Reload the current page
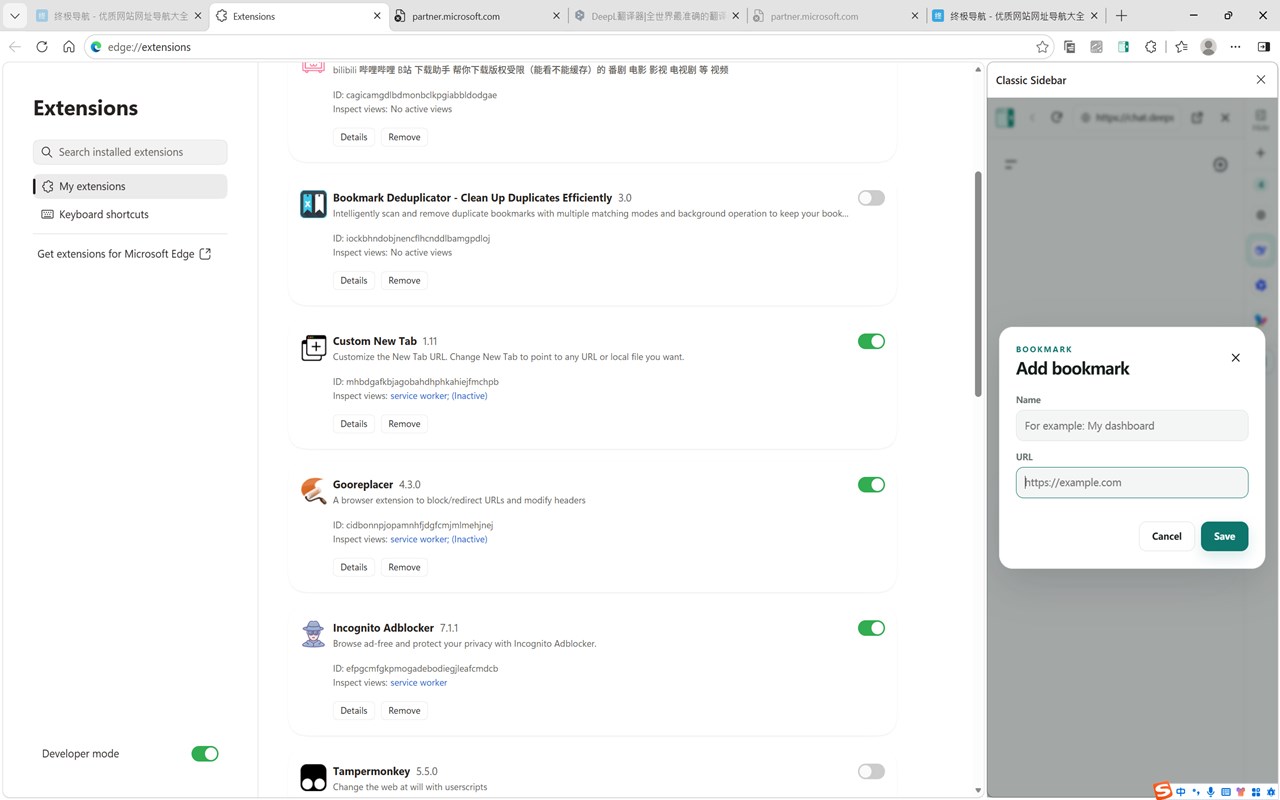The width and height of the screenshot is (1280, 800). pos(42,47)
